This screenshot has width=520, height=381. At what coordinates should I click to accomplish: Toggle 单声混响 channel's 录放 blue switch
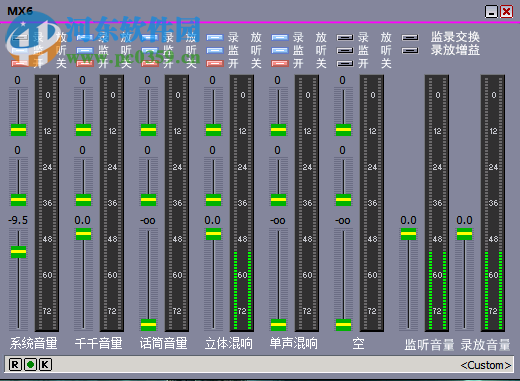click(280, 38)
